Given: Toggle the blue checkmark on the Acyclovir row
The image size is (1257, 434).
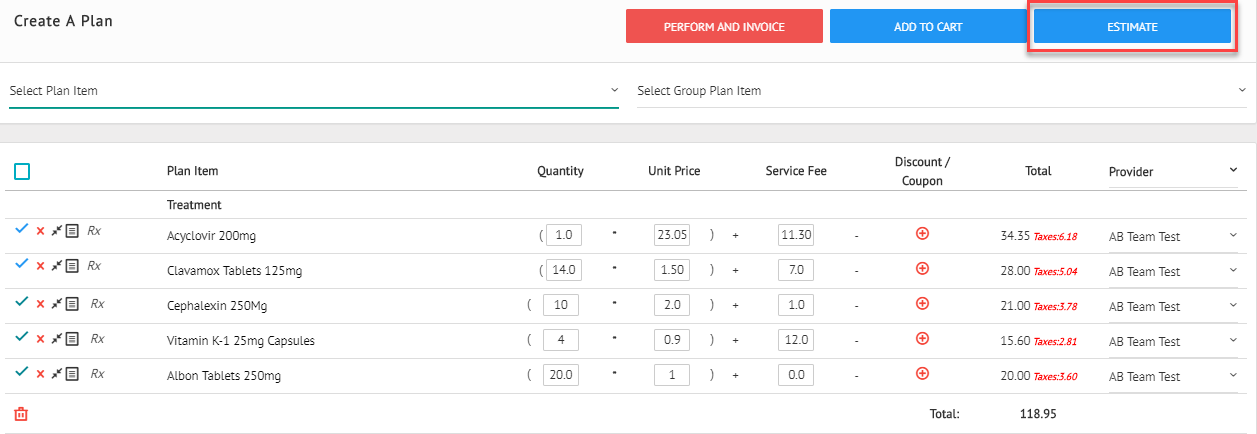Looking at the screenshot, I should 22,230.
